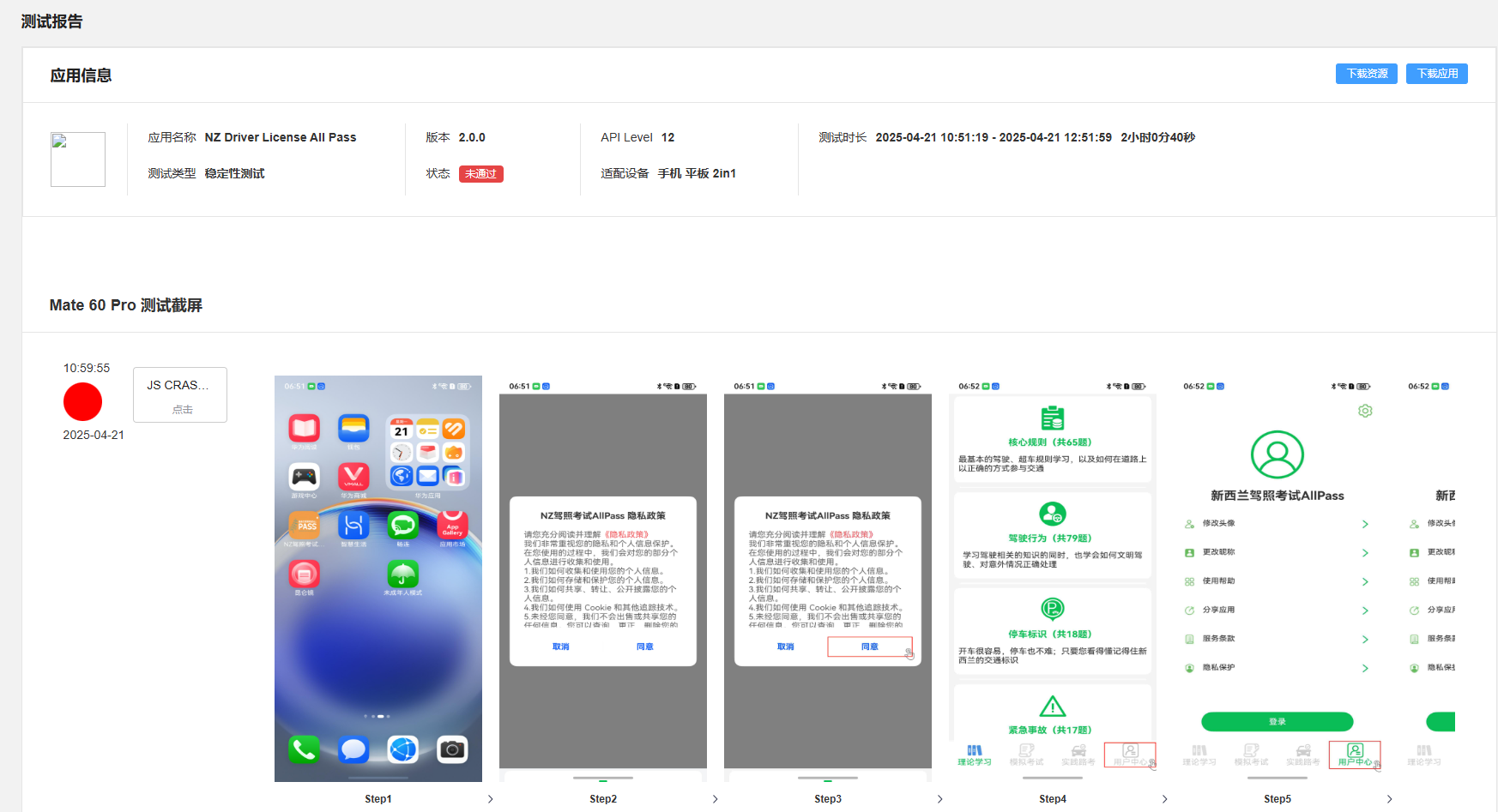Click 同意 in the Step3 privacy dialog
1498x812 pixels.
click(x=869, y=647)
